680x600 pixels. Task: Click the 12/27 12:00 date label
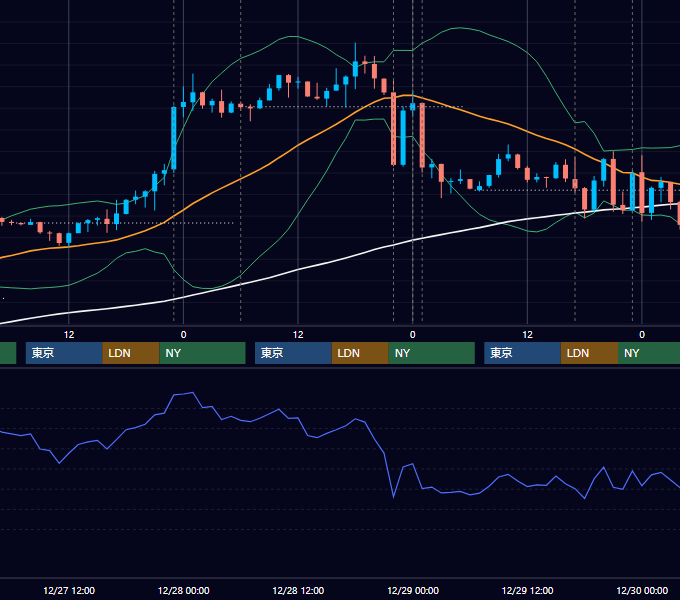point(69,590)
